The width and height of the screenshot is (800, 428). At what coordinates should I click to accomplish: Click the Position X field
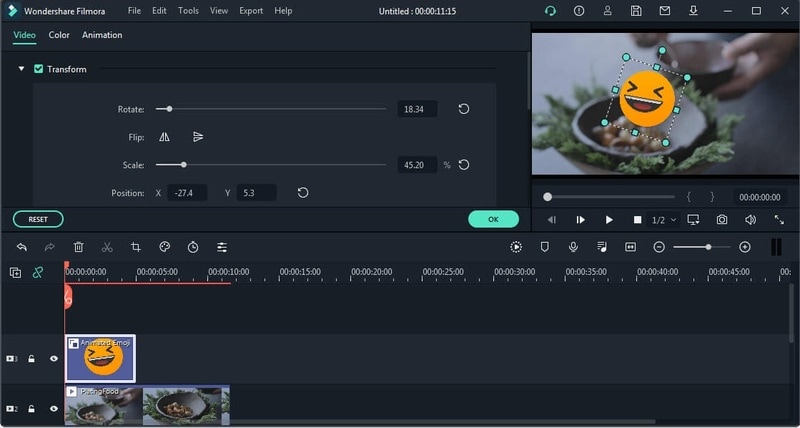187,193
